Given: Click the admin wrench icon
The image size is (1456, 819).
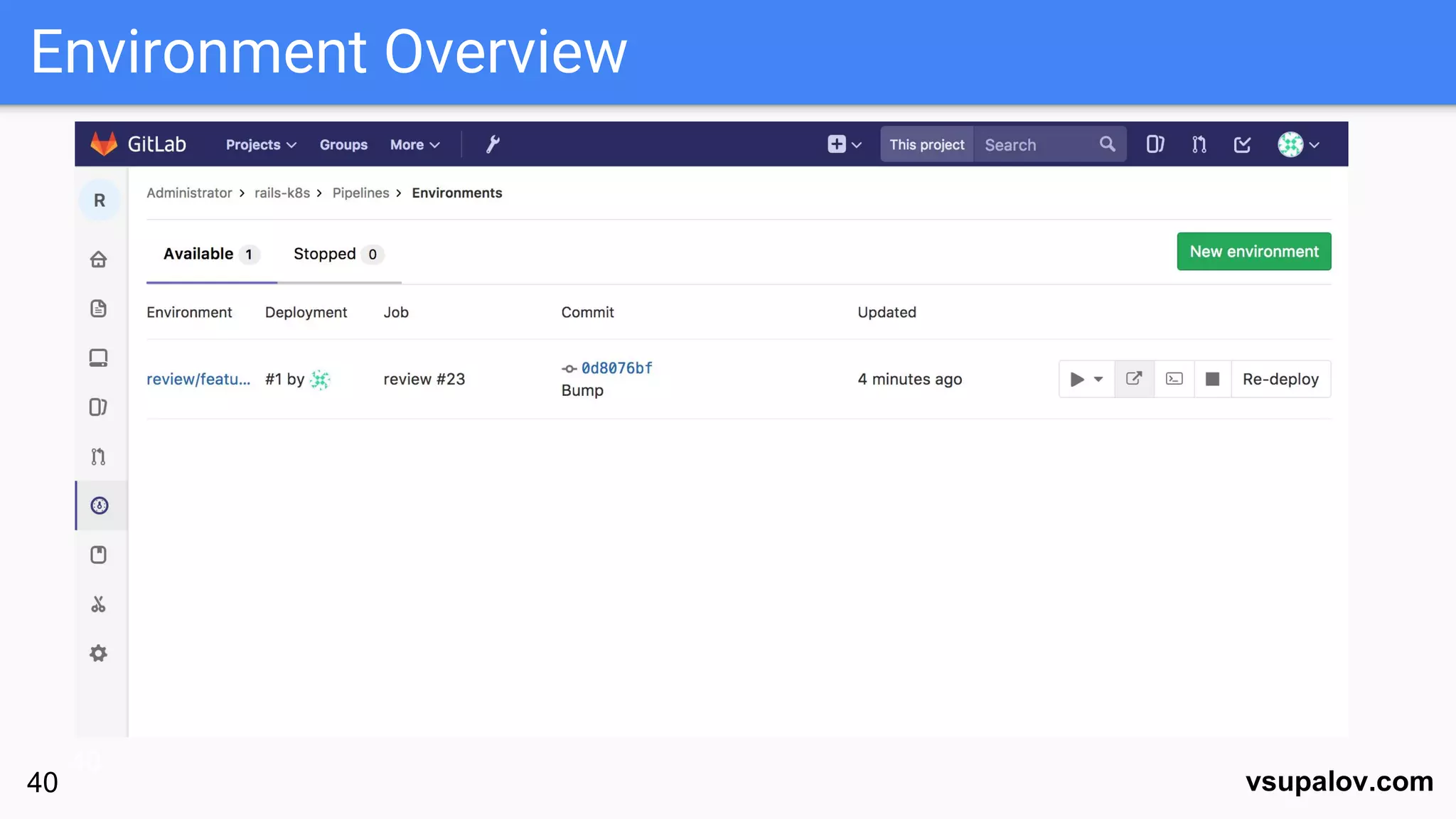Looking at the screenshot, I should (493, 144).
